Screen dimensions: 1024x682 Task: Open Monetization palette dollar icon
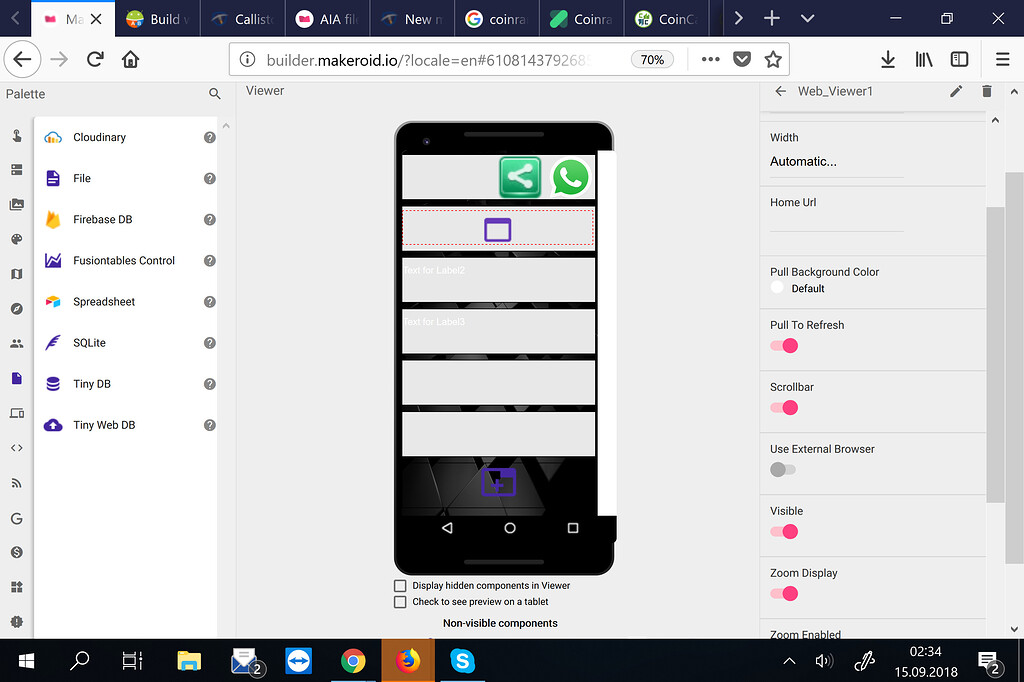pyautogui.click(x=17, y=553)
